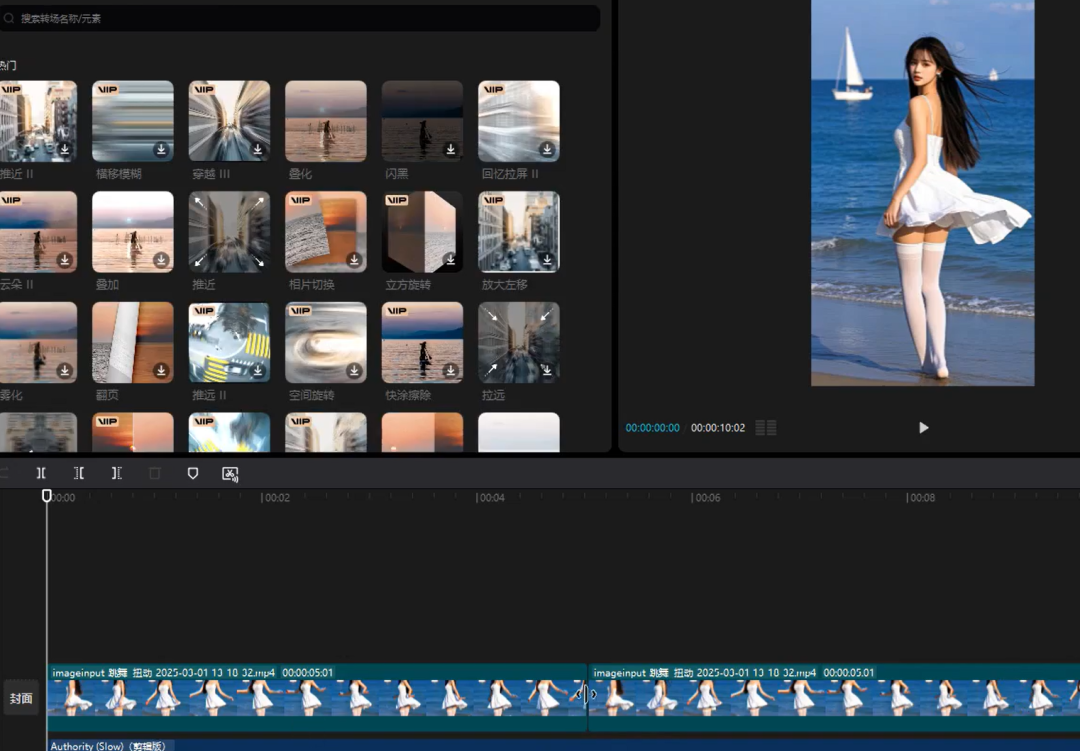This screenshot has width=1080, height=751.
Task: Click the cut point between the two clips
Action: click(x=588, y=694)
